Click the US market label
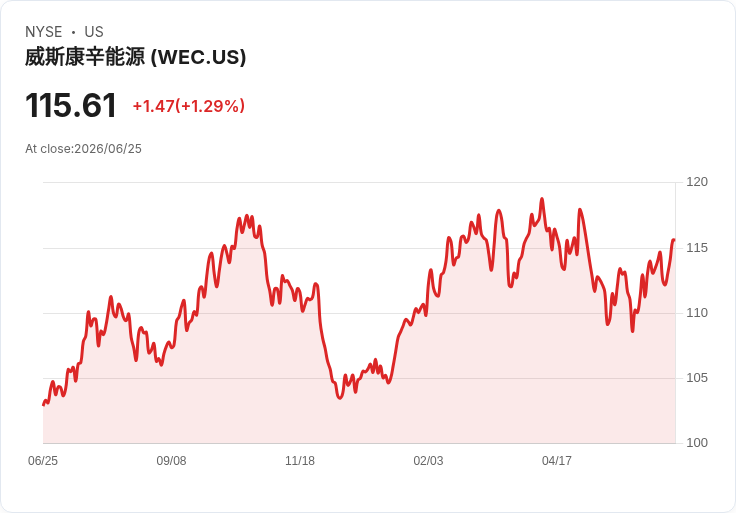This screenshot has height=513, width=736. [x=94, y=32]
